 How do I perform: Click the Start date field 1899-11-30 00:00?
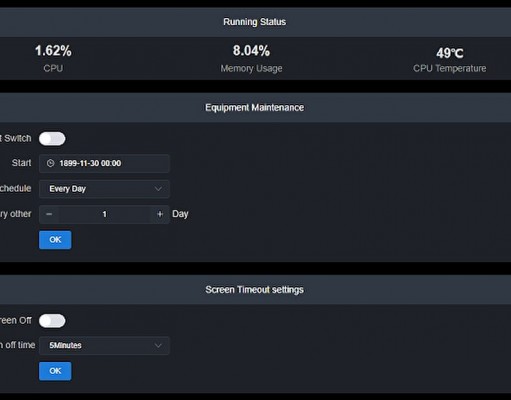(x=104, y=163)
